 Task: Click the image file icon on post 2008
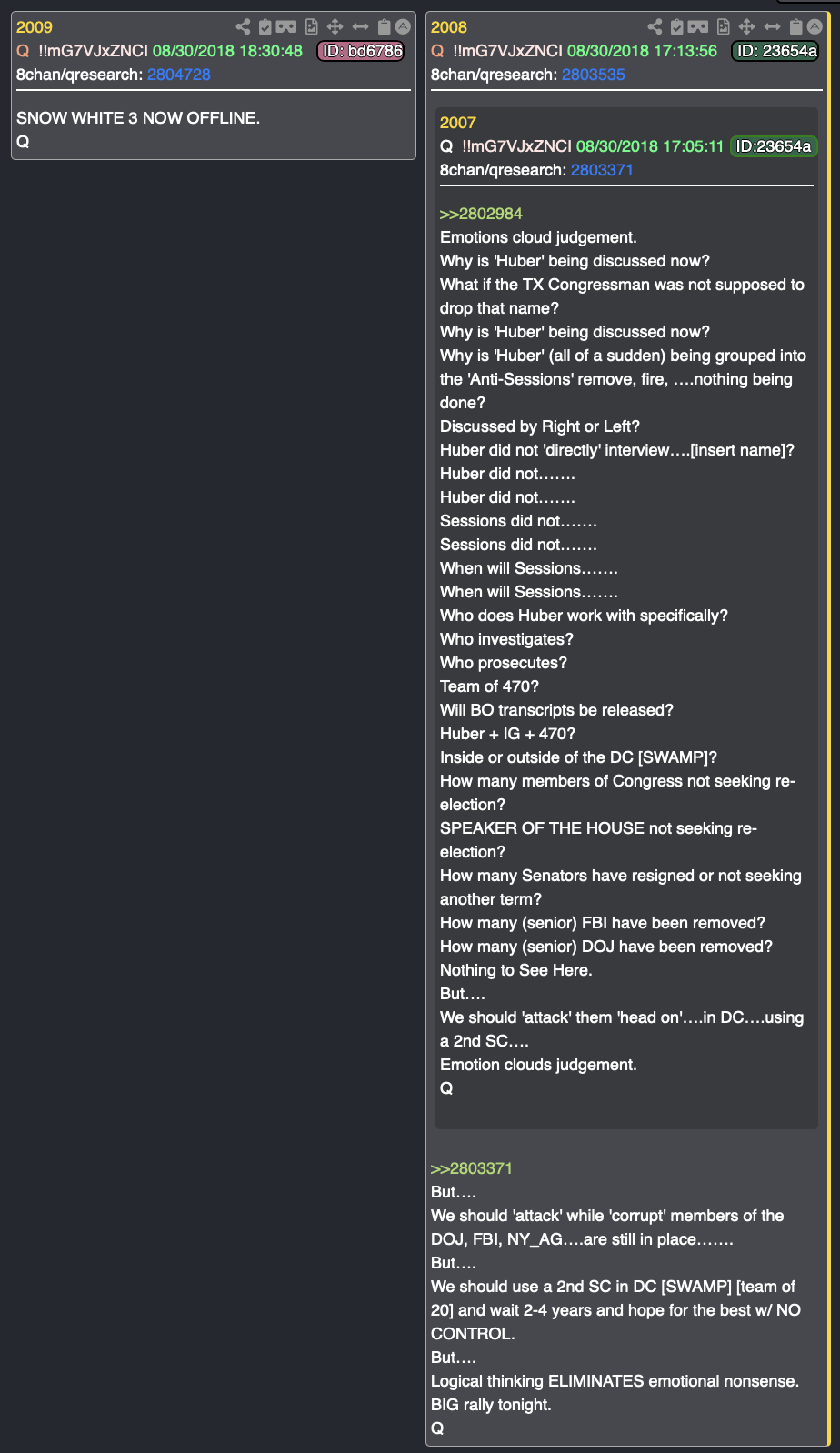tap(723, 27)
